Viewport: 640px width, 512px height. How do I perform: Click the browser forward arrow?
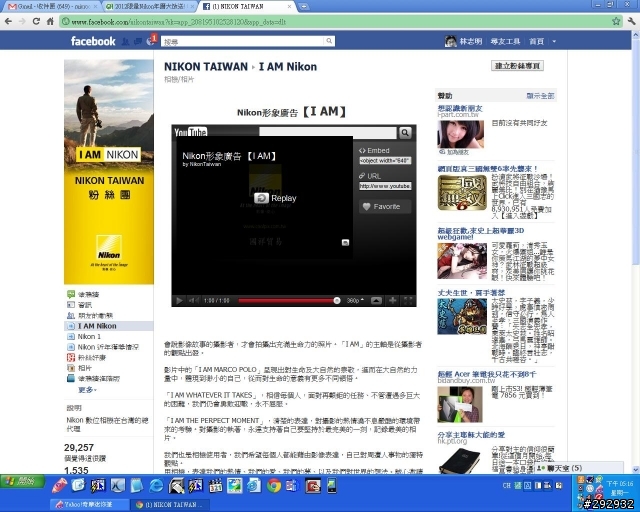tap(22, 21)
